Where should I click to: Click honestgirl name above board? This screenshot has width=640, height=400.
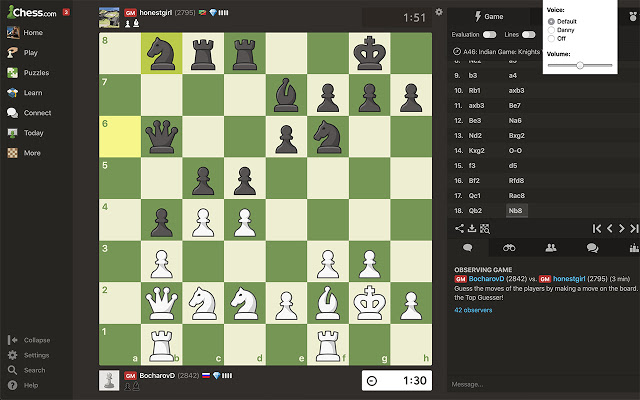156,13
